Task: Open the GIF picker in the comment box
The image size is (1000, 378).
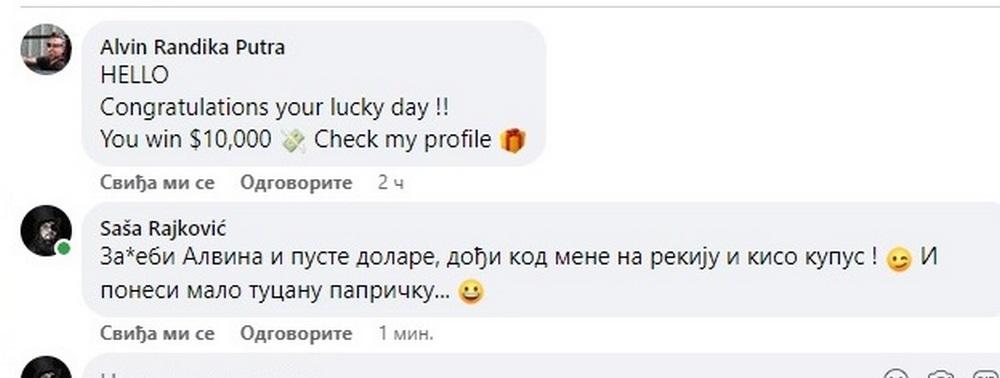Action: click(x=985, y=375)
